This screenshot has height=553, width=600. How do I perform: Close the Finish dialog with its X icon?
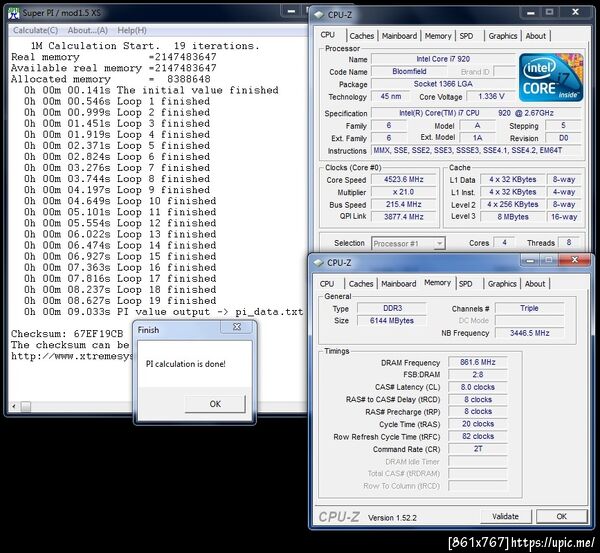point(237,327)
